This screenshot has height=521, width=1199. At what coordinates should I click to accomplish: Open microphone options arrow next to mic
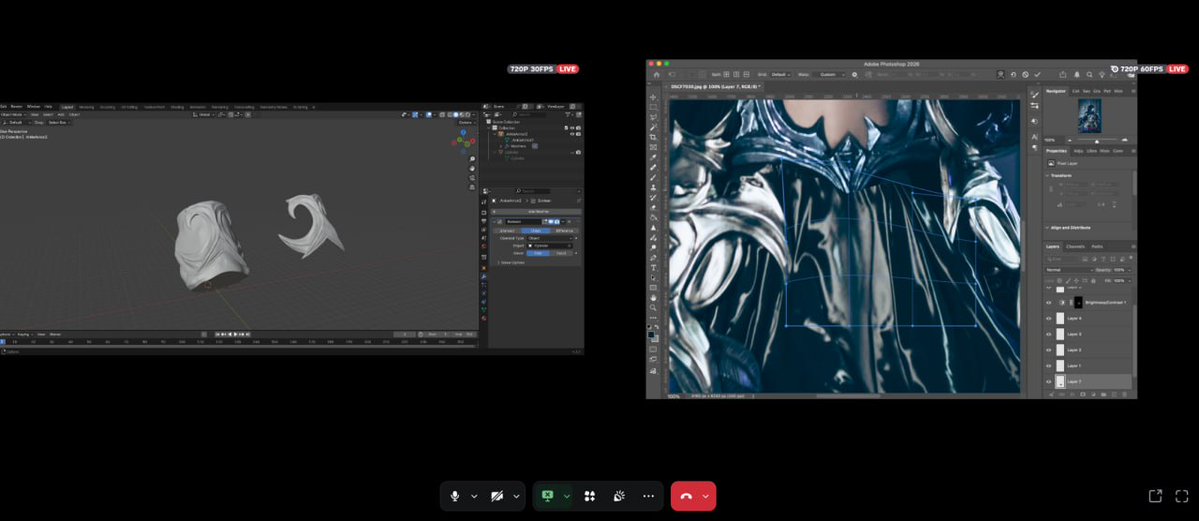474,496
